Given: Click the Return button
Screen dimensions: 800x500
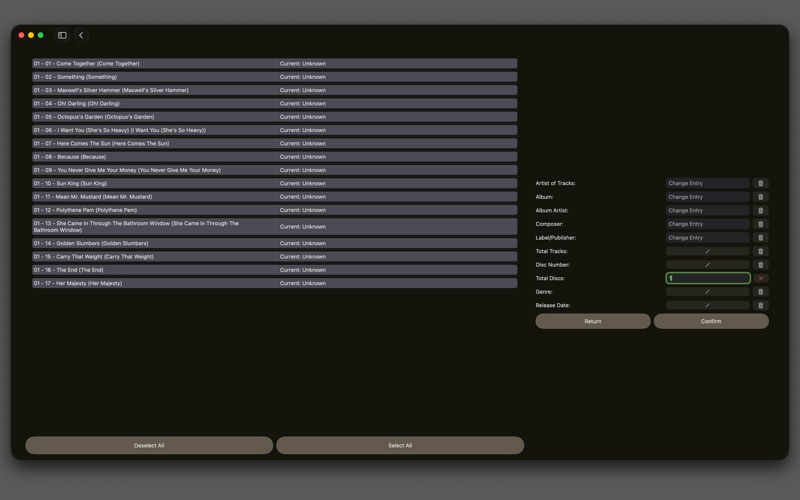Looking at the screenshot, I should (593, 321).
